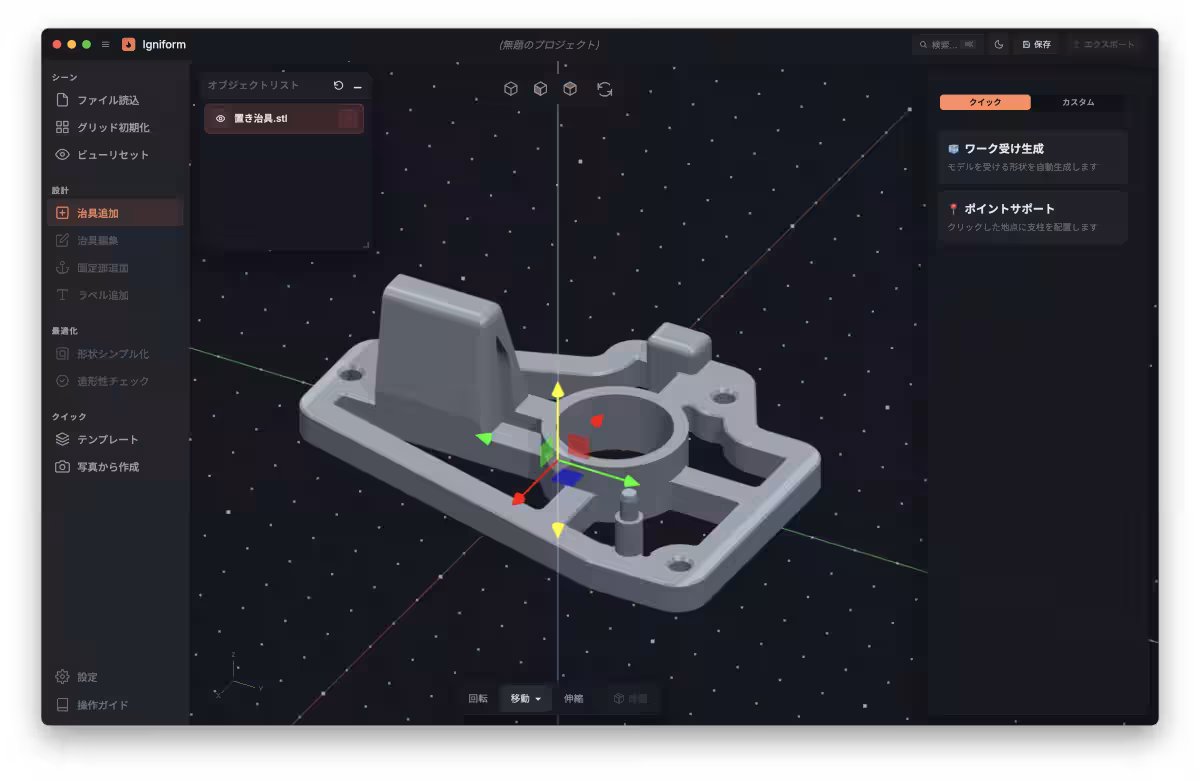Screen dimensions: 1200x780
Task: Grab the upward yellow gizmo arrow
Action: point(558,388)
